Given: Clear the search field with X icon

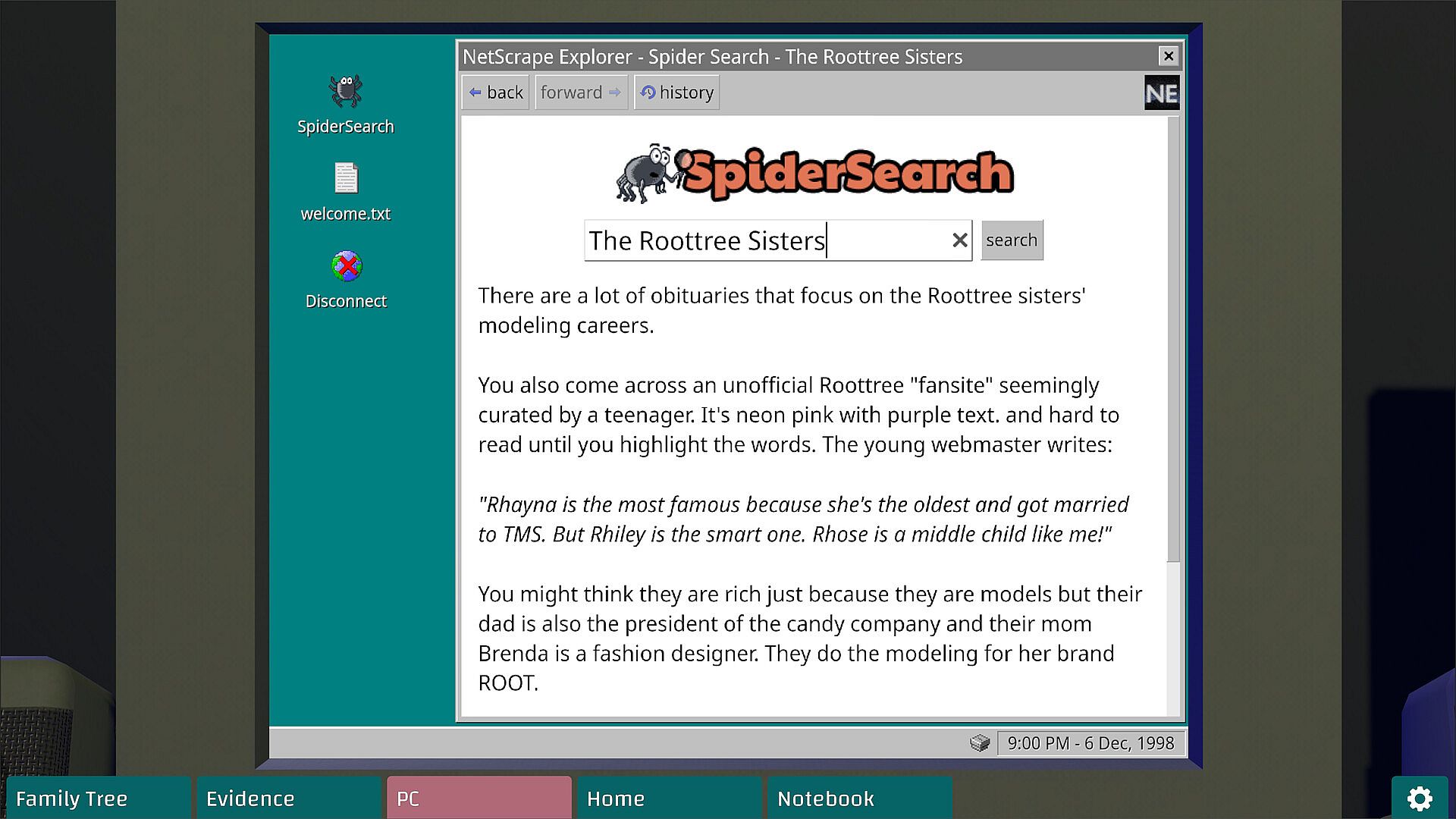Looking at the screenshot, I should 959,240.
